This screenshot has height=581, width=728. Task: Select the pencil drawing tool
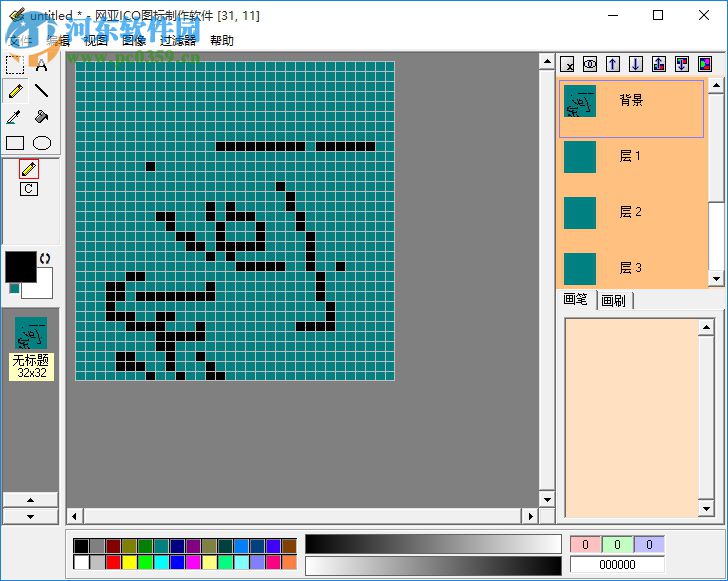click(16, 91)
